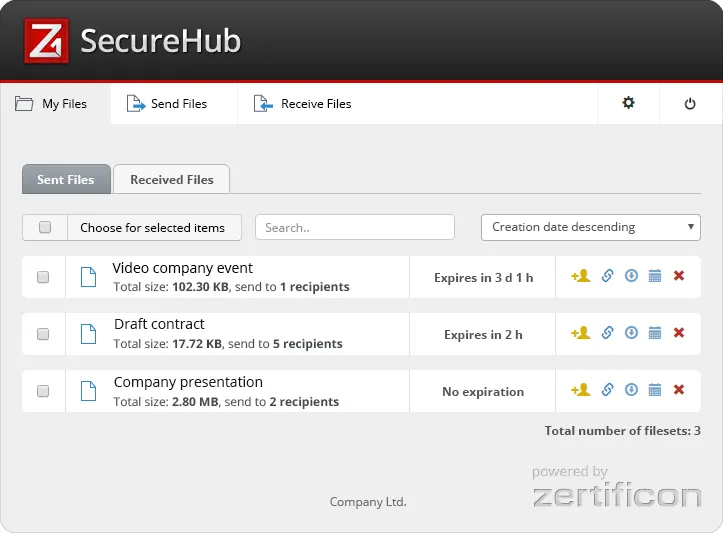Screen dimensions: 723x533
Task: Check the Company presentation checkbox
Action: [x=43, y=391]
